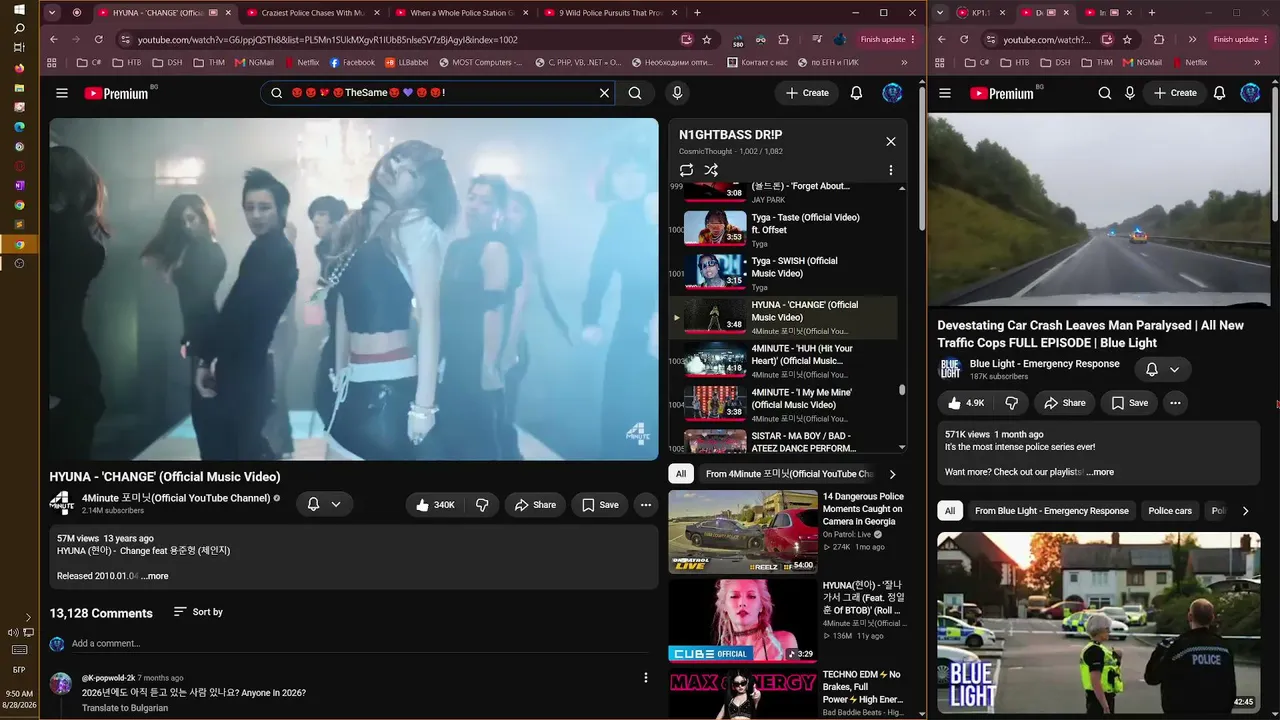Play 4MINUTE 'HUH (Hit Your Heart)' from playlist
This screenshot has width=1280, height=720.
pos(783,361)
